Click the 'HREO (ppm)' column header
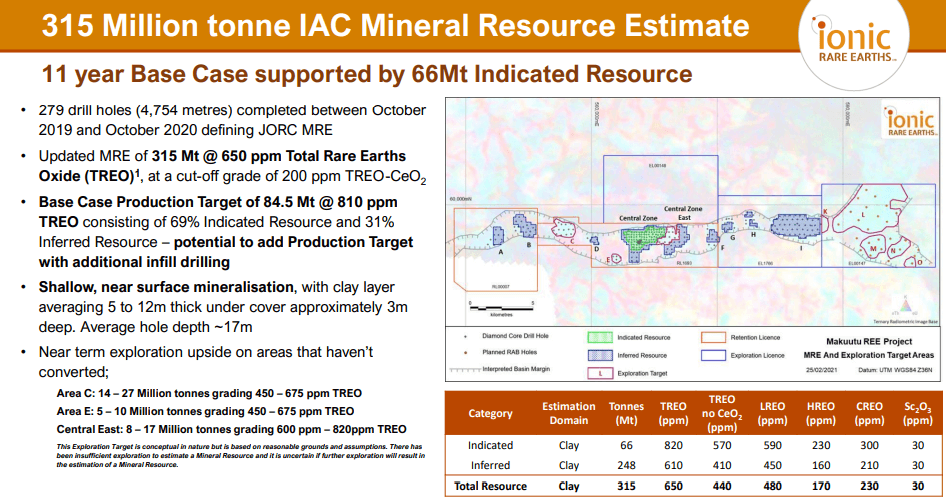Viewport: 946px width, 504px height. point(821,413)
